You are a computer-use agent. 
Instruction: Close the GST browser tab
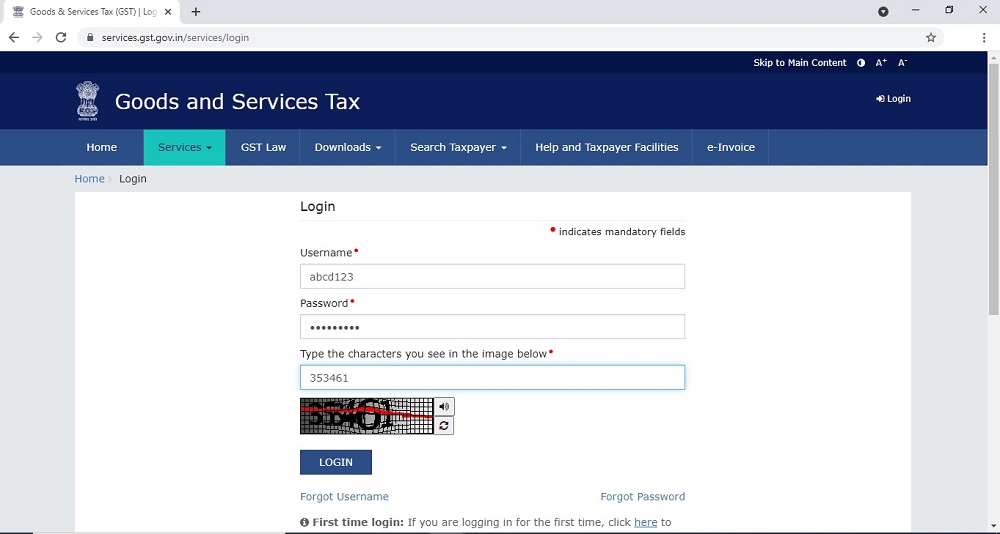168,11
